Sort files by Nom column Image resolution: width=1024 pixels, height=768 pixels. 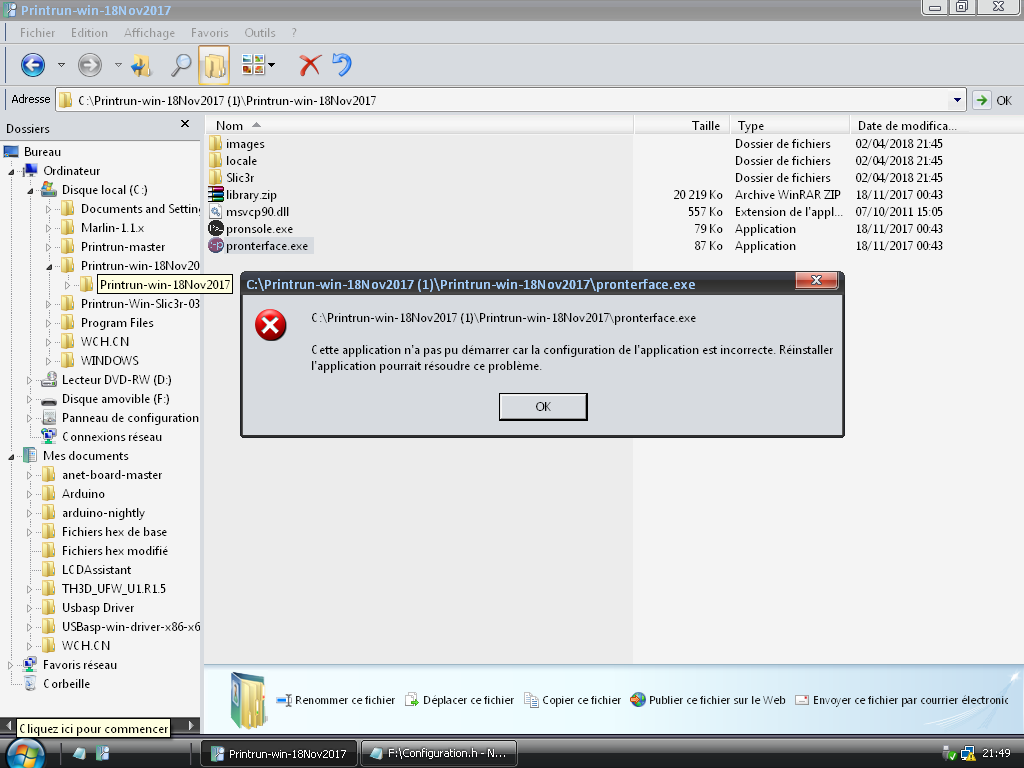[419, 125]
